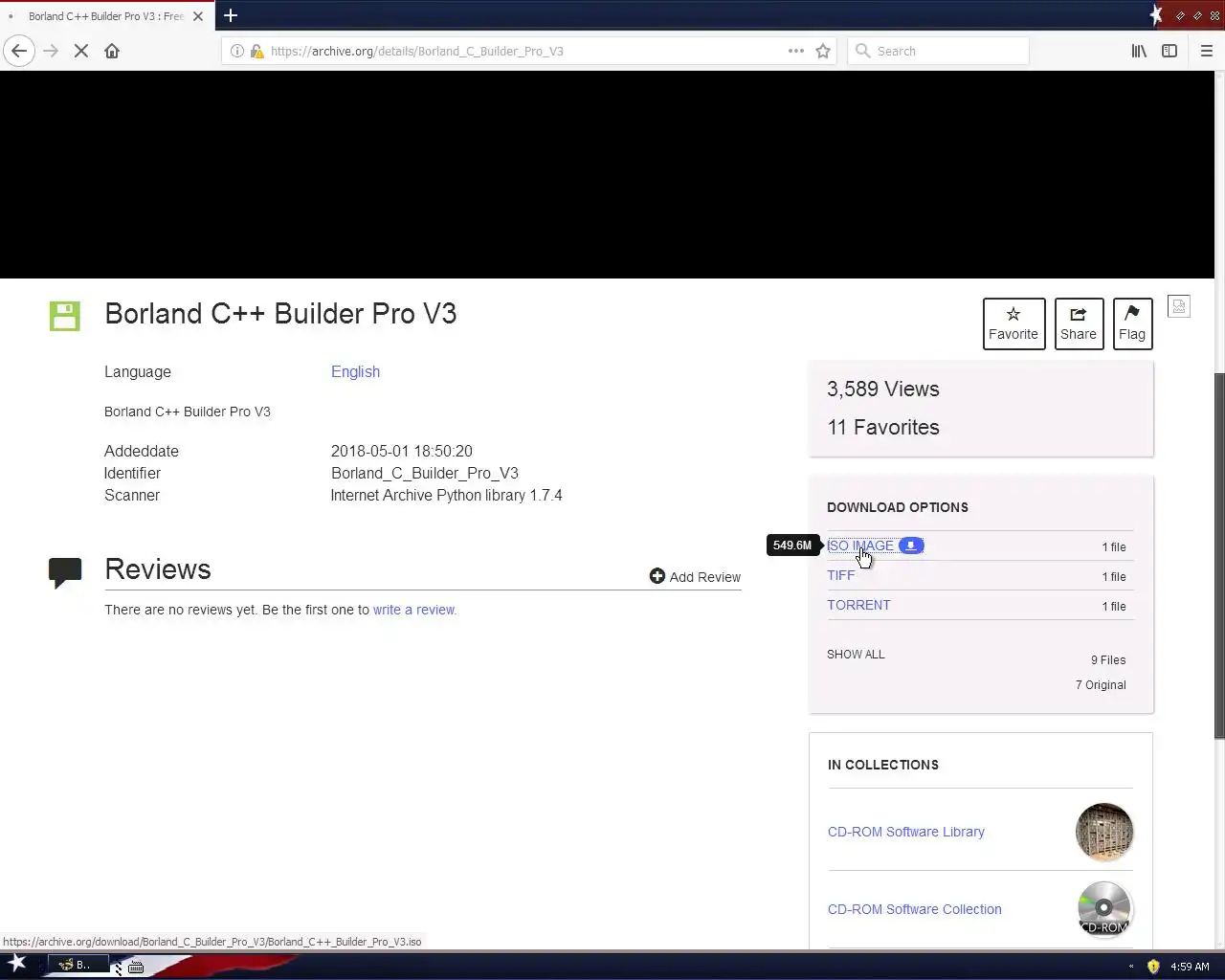Bookmark this page with the star
This screenshot has height=980, width=1225.
pos(823,51)
